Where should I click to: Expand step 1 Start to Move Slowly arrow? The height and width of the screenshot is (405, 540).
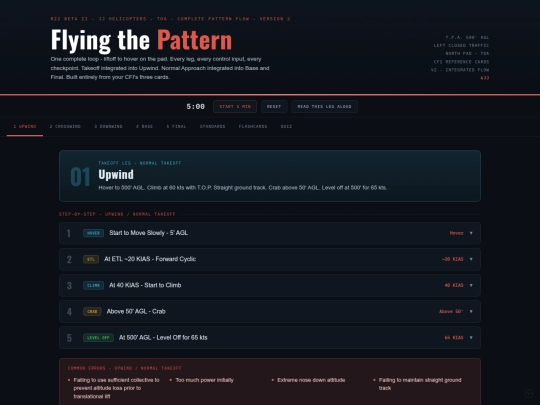tap(471, 233)
